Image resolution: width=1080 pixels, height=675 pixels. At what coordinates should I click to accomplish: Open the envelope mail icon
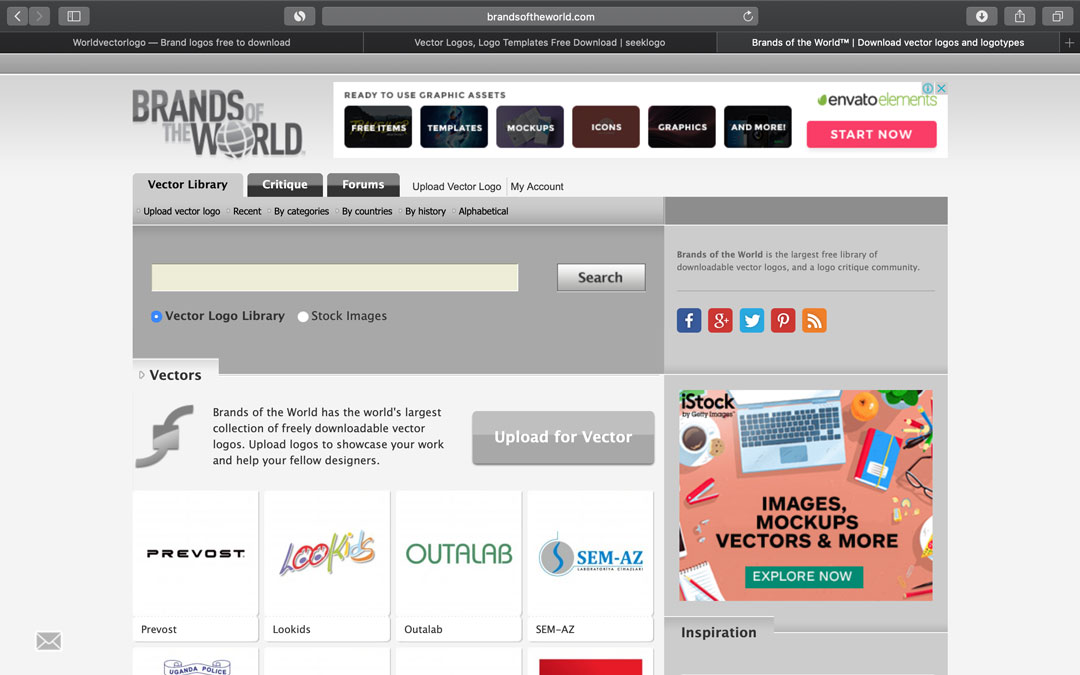tap(49, 641)
